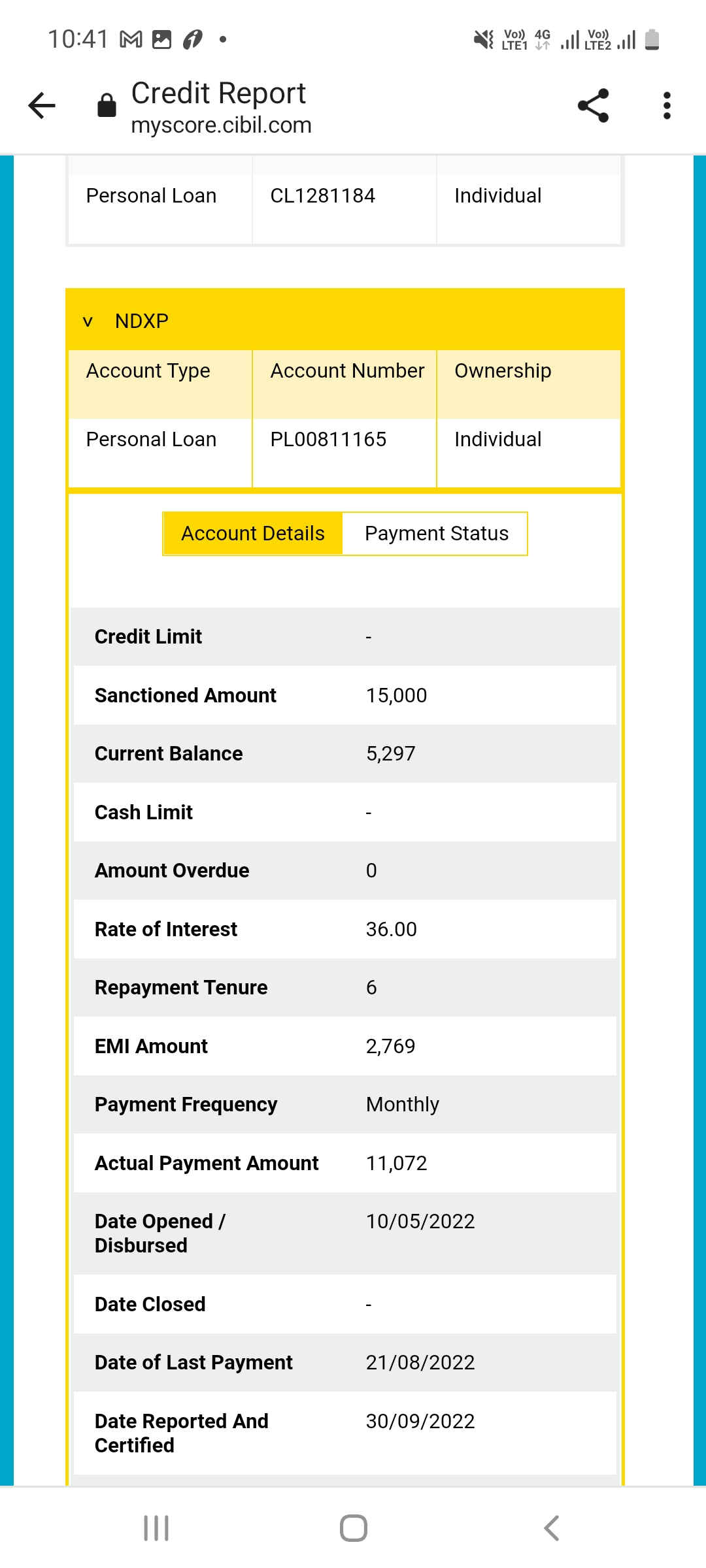Tap the Sanctioned Amount row
This screenshot has height=1568, width=706.
tap(345, 695)
